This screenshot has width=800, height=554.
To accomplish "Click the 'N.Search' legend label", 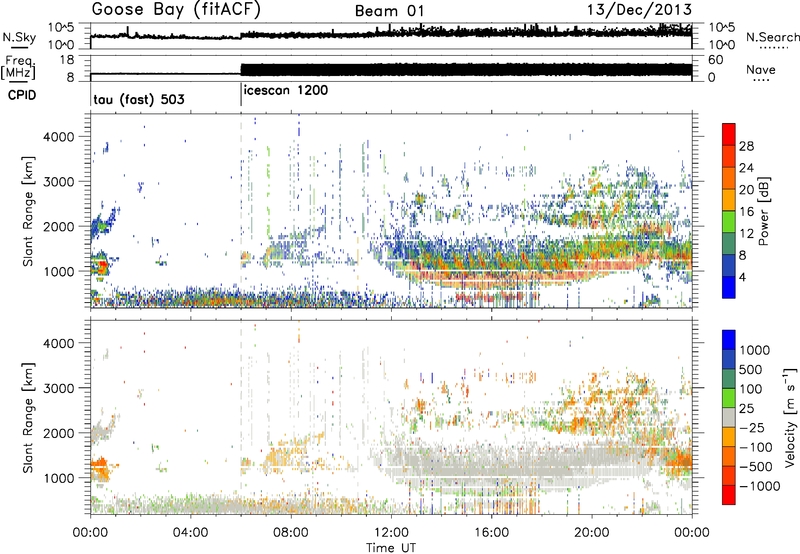I will (x=772, y=37).
